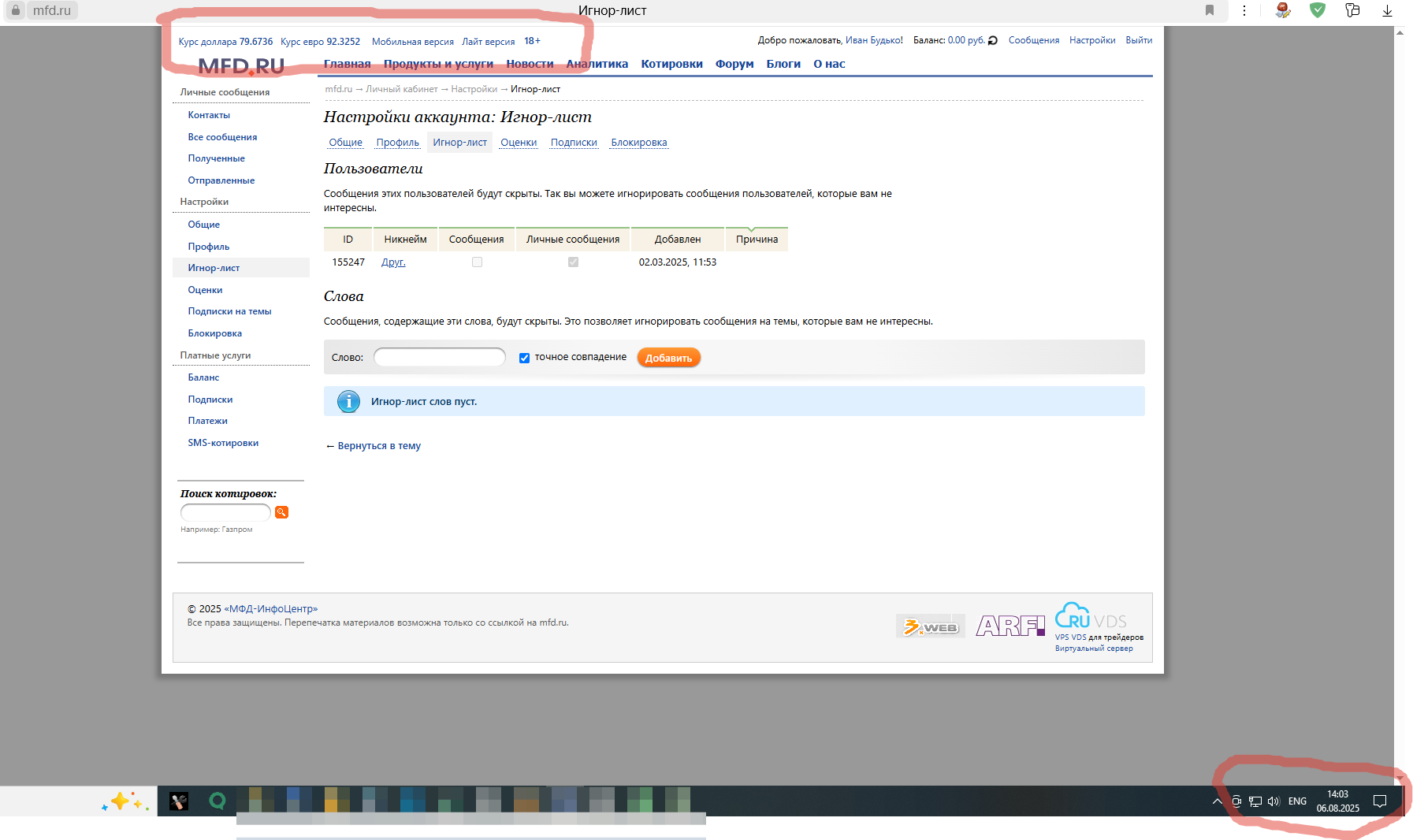Open the password key manager icon
The image size is (1413, 840).
pyautogui.click(x=1352, y=10)
